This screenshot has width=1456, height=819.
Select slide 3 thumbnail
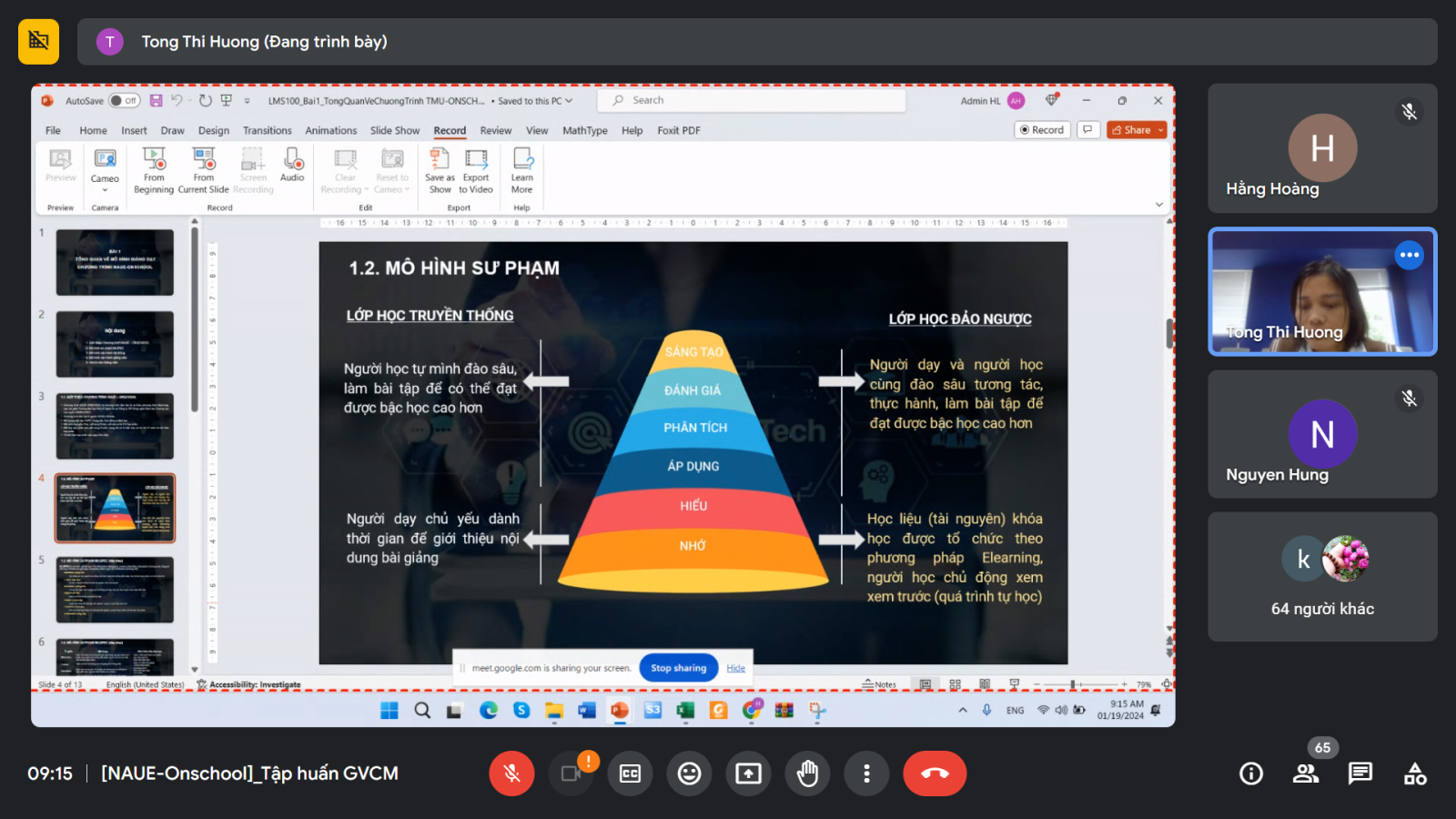click(x=115, y=426)
